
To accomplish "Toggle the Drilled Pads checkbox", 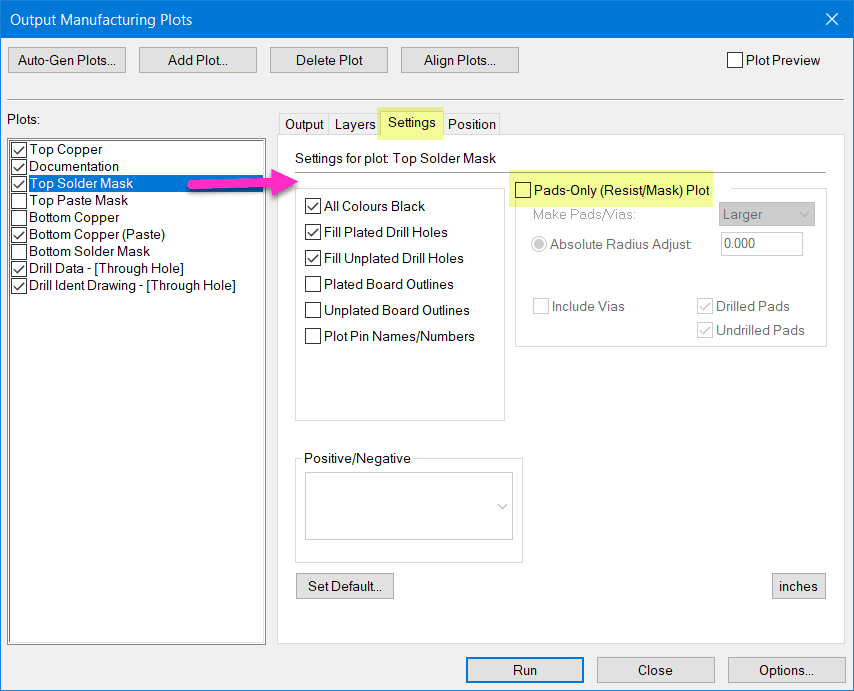I will [705, 306].
